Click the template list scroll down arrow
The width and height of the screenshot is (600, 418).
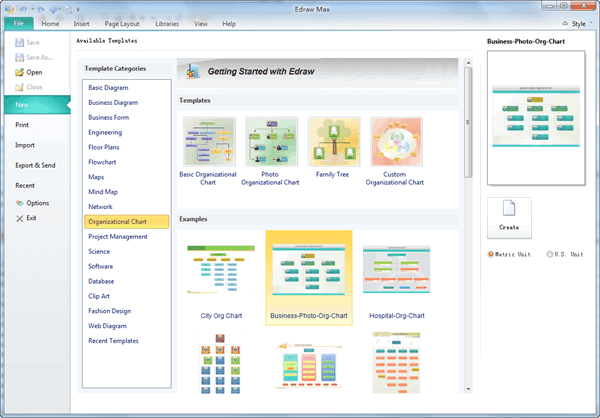[468, 389]
